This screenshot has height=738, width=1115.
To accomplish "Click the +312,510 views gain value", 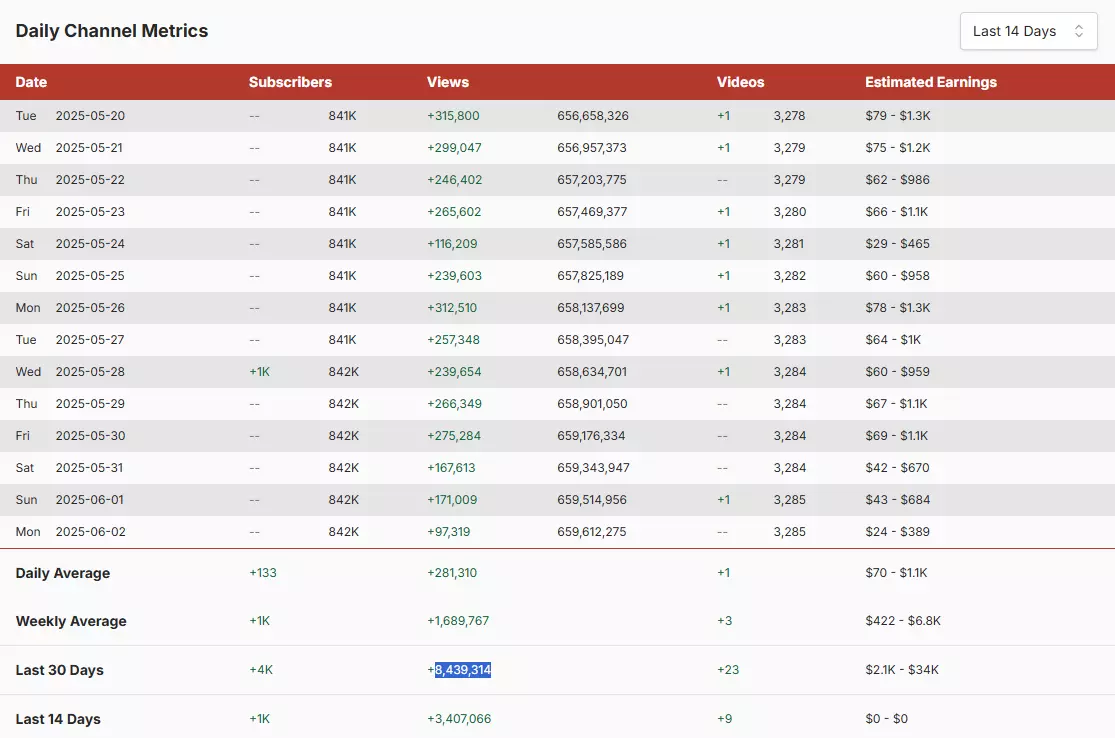I will click(x=452, y=308).
